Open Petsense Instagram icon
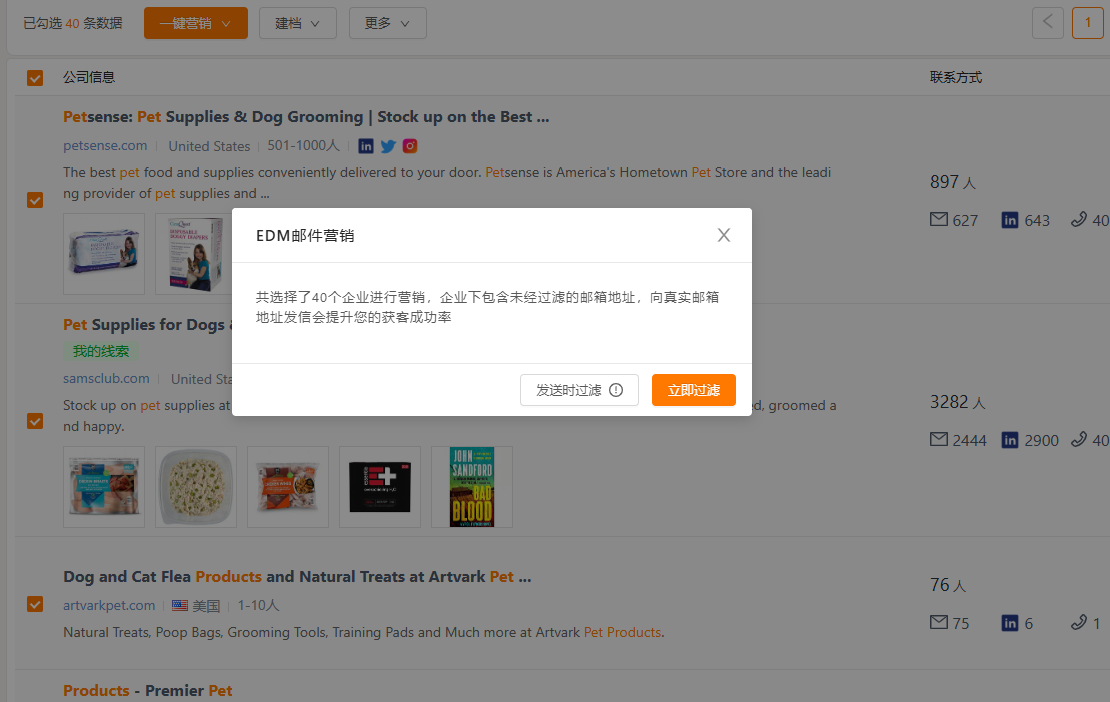 point(410,146)
